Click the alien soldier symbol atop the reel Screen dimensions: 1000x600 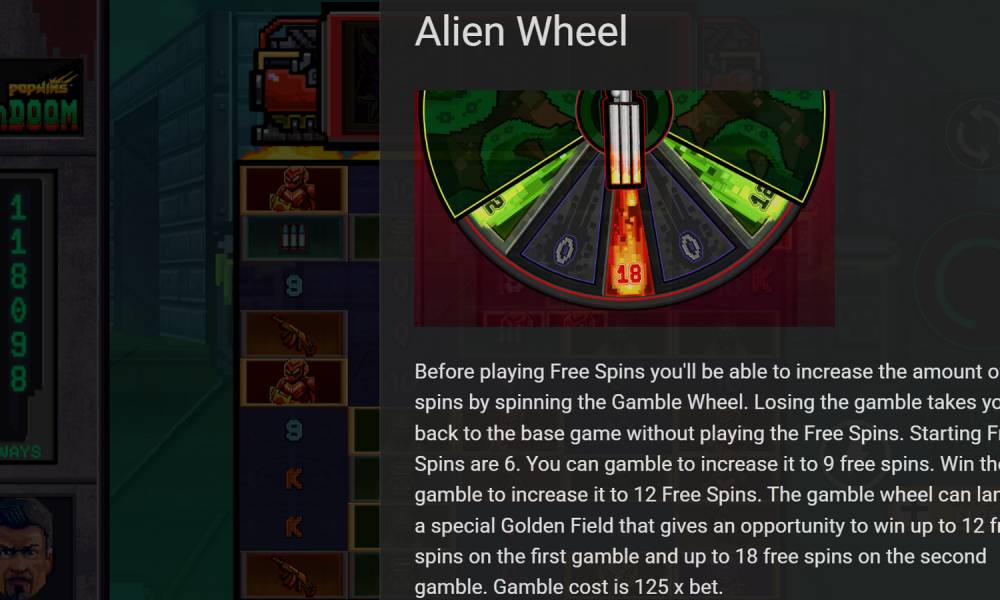click(293, 189)
